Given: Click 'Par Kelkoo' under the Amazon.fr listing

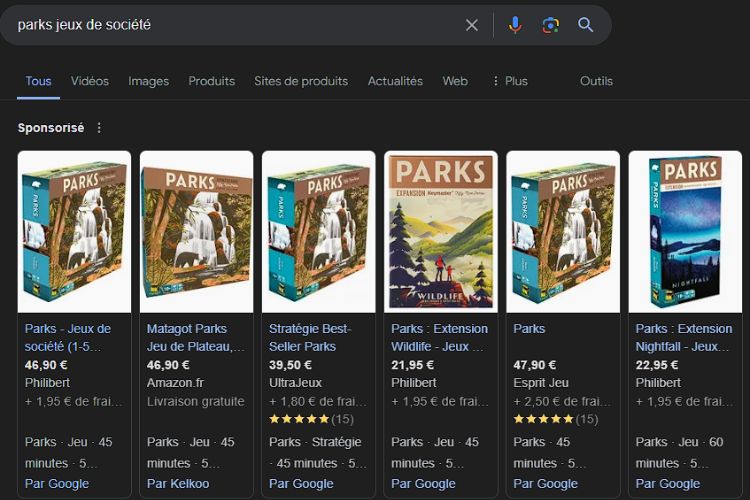Looking at the screenshot, I should (x=178, y=484).
